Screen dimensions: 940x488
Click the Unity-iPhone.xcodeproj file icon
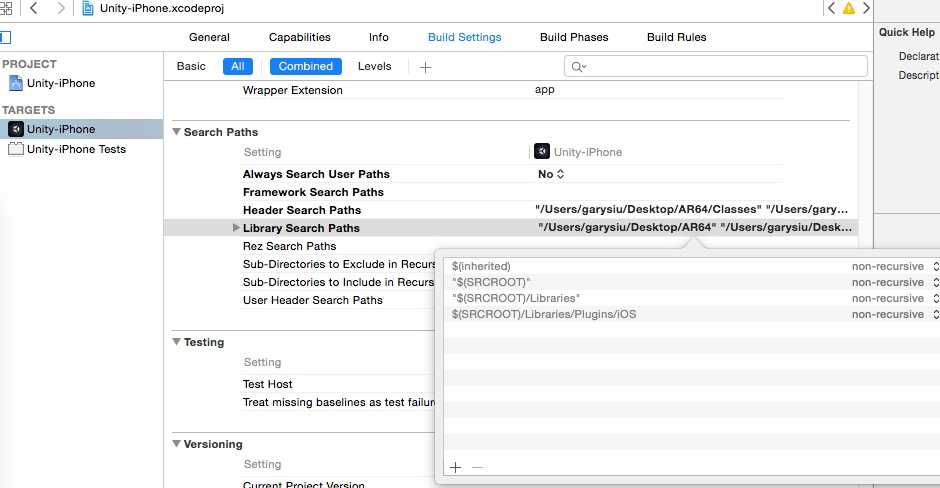click(x=88, y=8)
